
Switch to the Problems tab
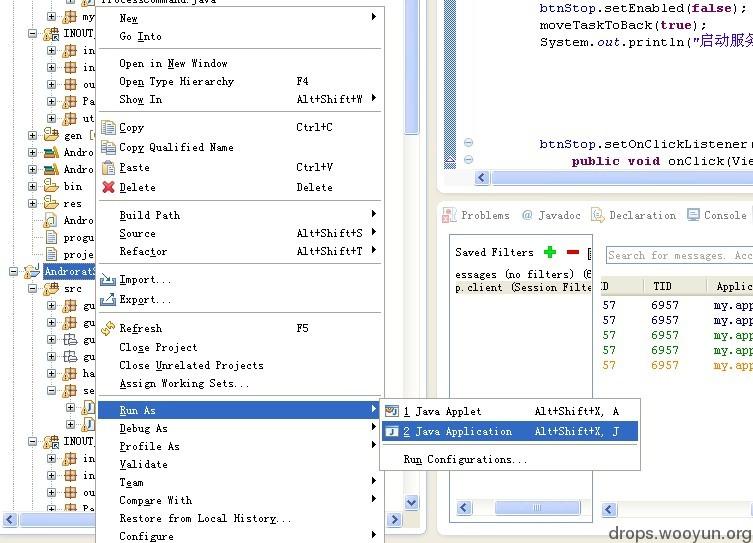(476, 215)
